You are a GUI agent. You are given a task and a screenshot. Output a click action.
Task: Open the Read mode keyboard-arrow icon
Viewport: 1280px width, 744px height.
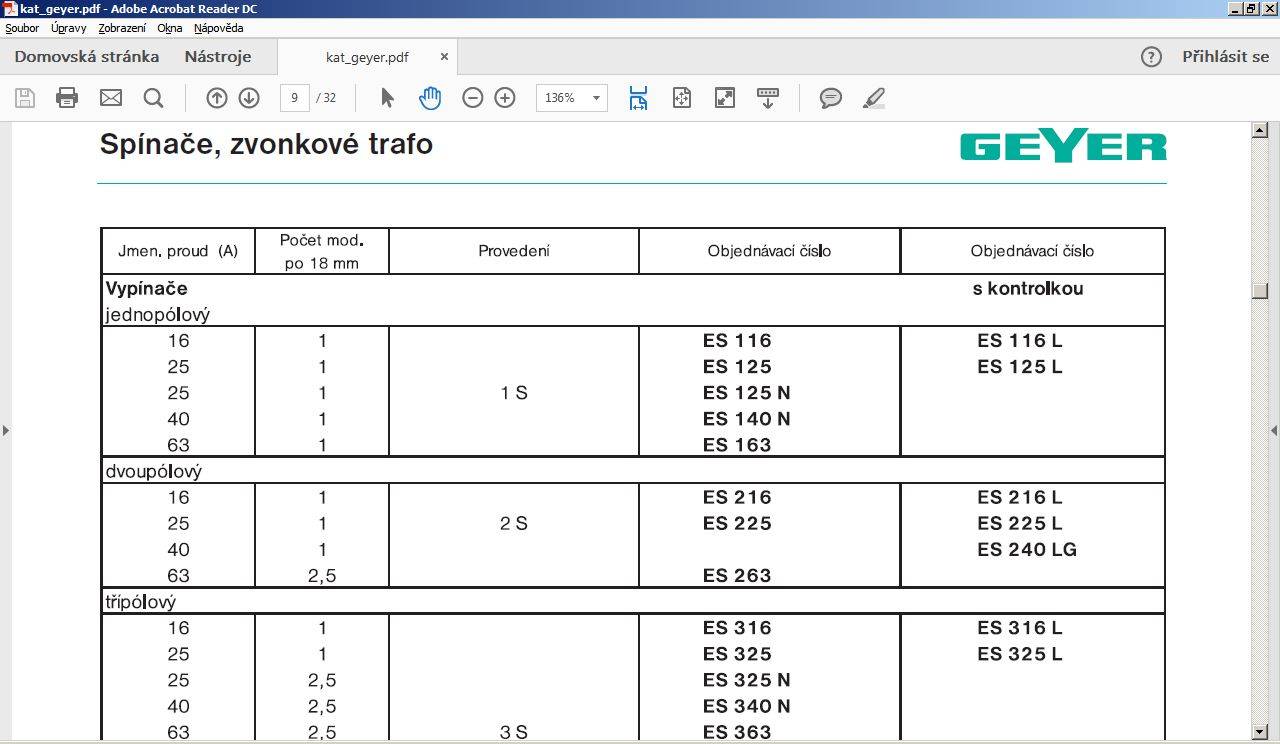(x=768, y=97)
